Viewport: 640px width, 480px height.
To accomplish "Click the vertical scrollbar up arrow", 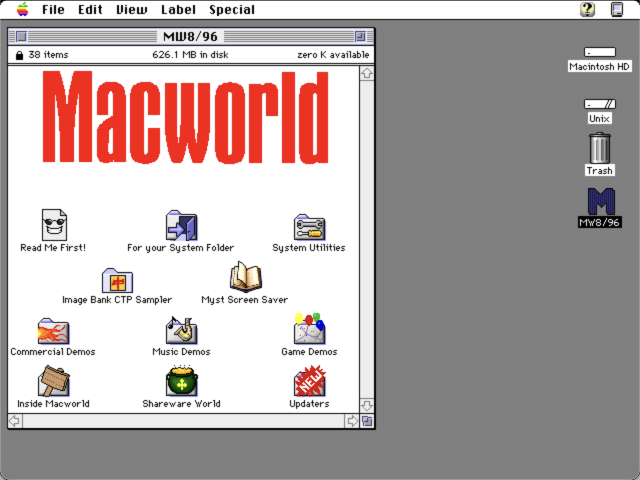I will pyautogui.click(x=367, y=73).
